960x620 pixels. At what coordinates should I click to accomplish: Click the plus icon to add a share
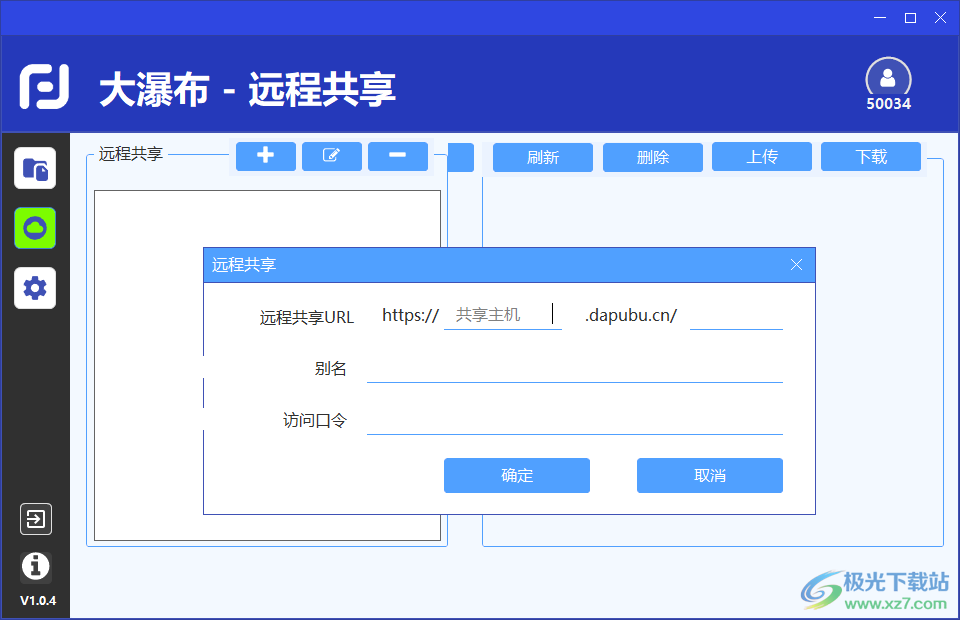pyautogui.click(x=265, y=156)
